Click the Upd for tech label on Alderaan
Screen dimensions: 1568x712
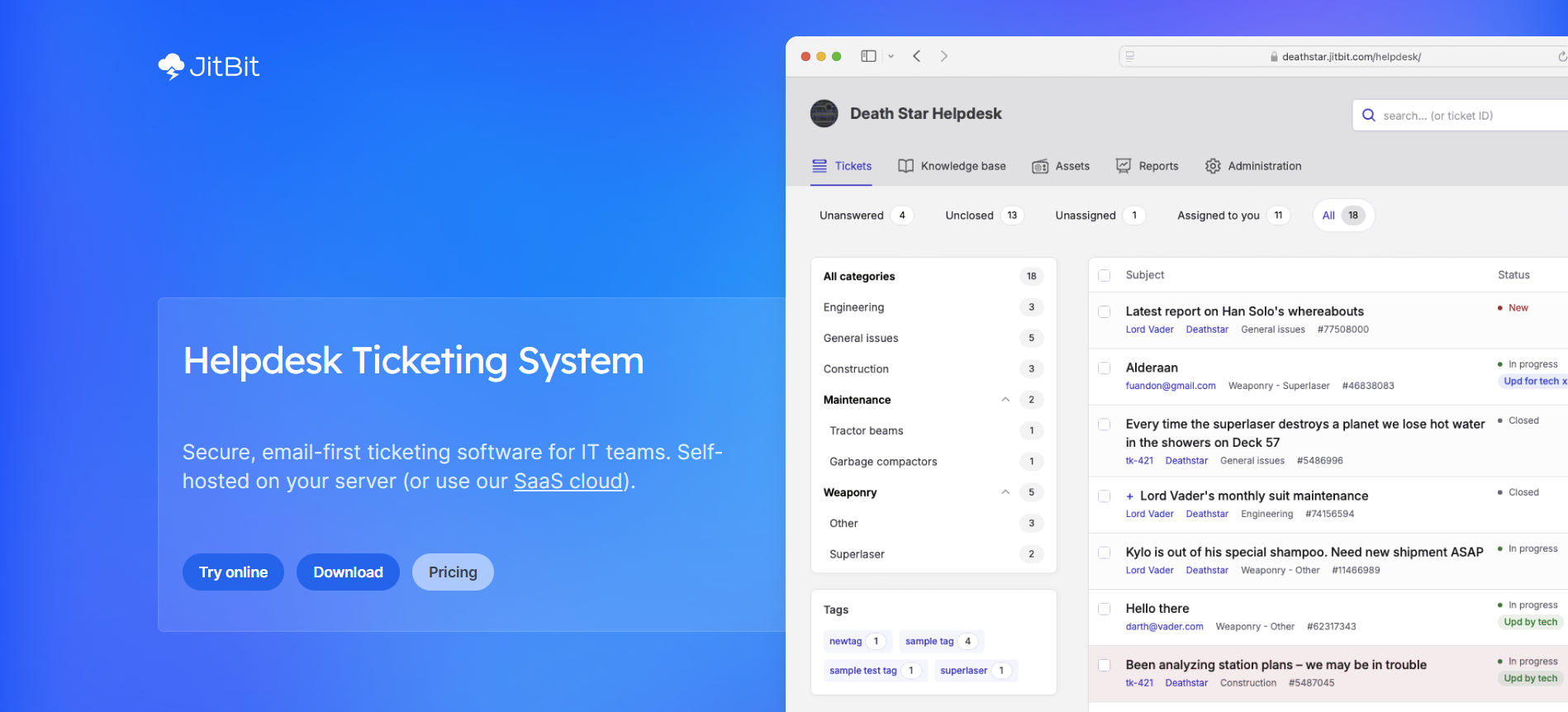[1535, 382]
